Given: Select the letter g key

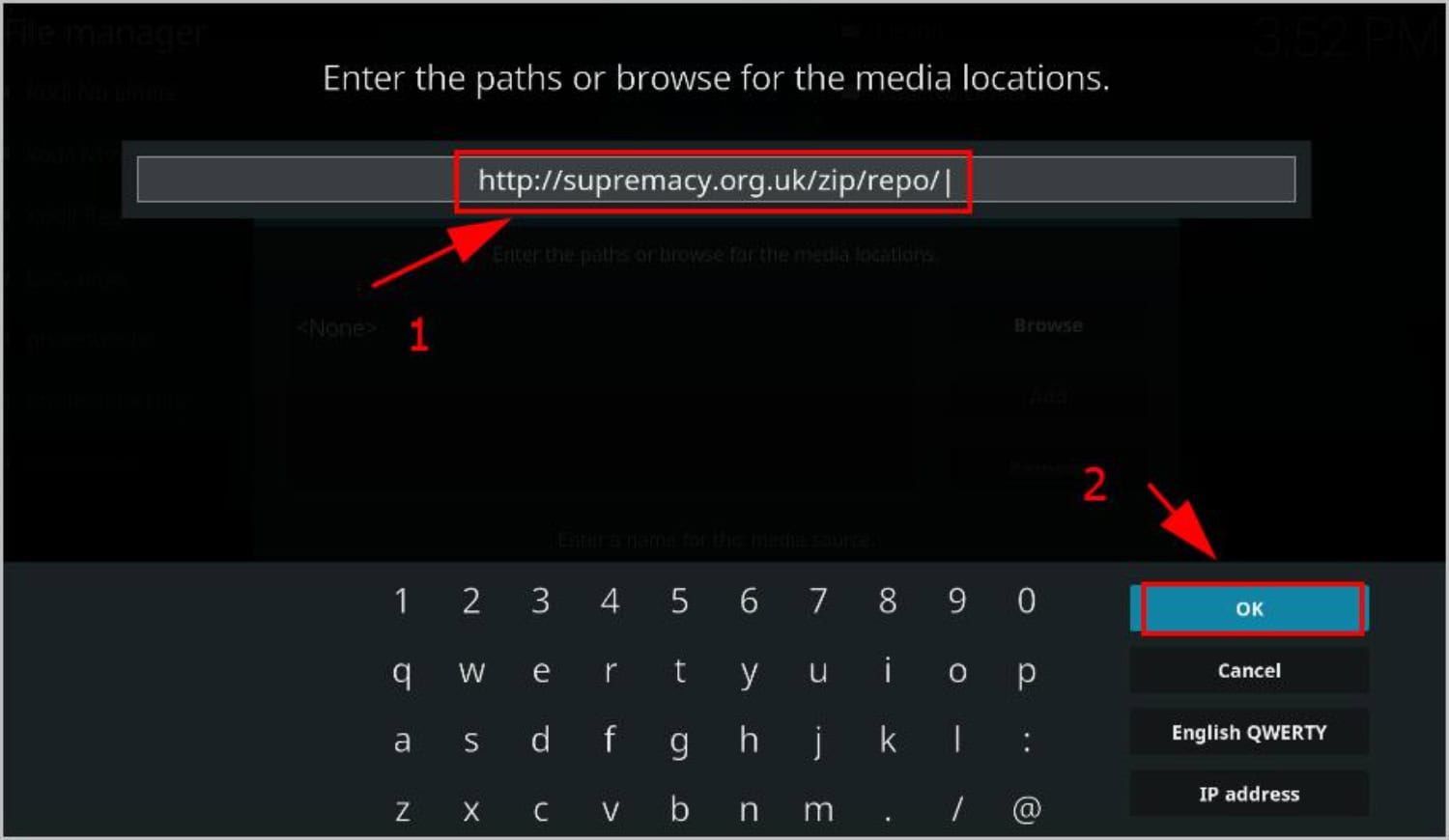Looking at the screenshot, I should [679, 741].
